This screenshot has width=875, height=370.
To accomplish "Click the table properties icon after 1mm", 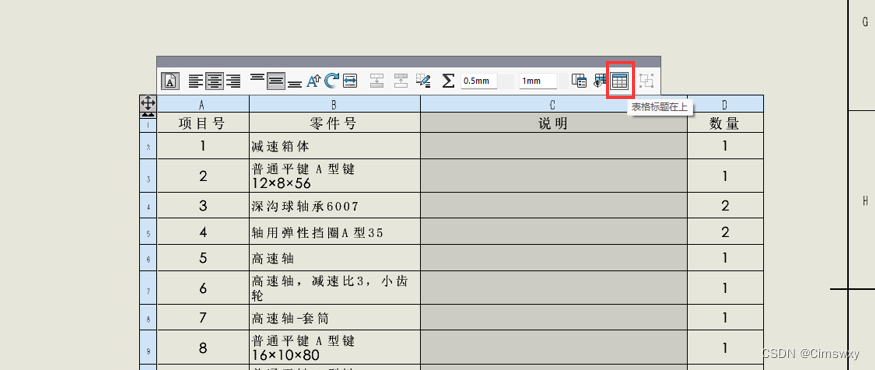I will point(579,81).
